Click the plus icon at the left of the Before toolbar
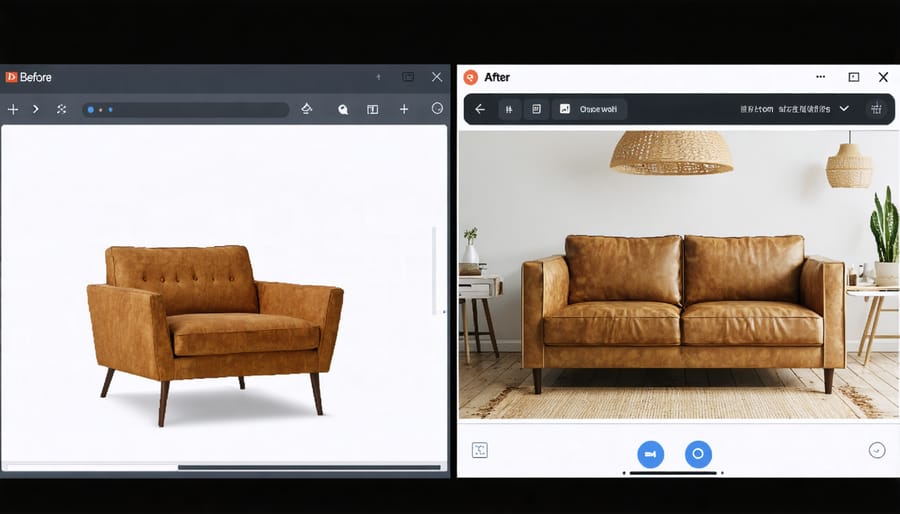Screen dimensions: 900x514 [x=13, y=109]
